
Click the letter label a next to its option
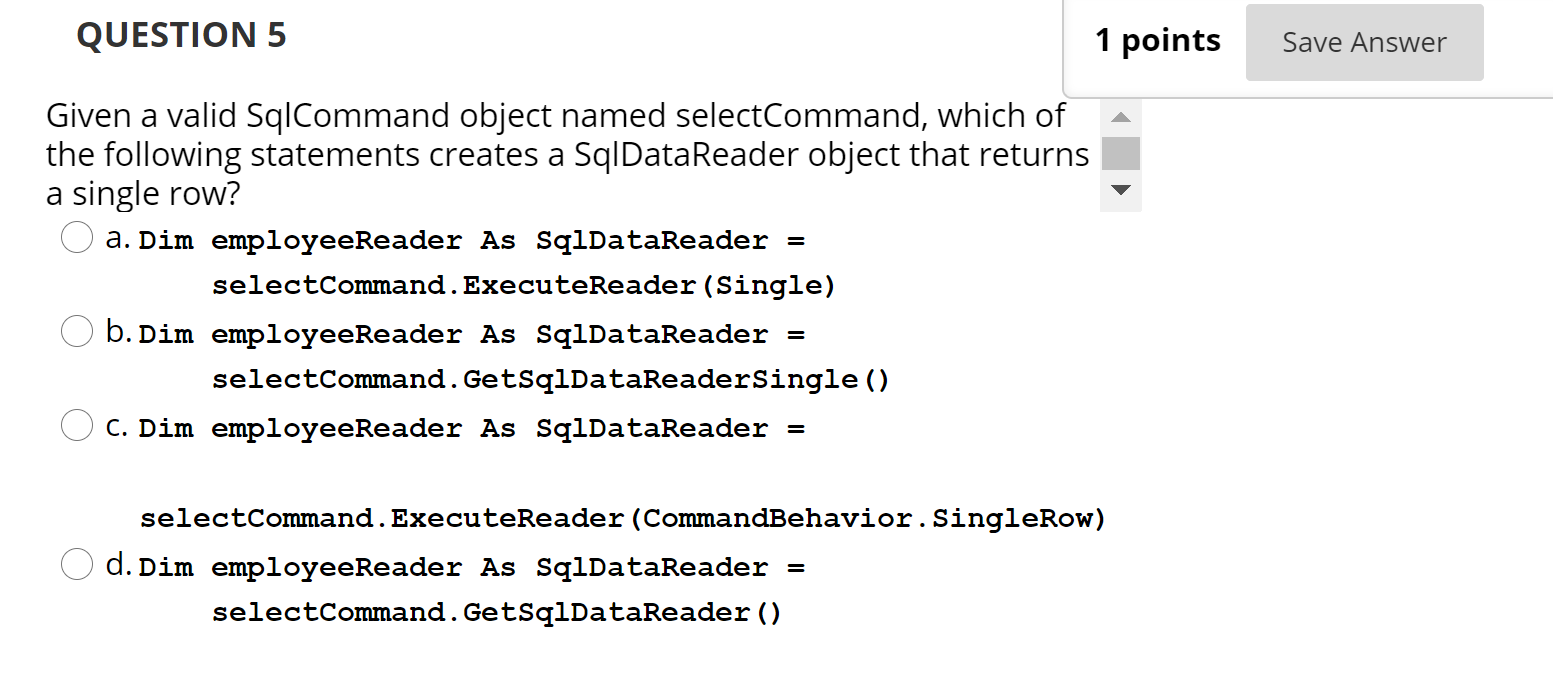coord(113,237)
